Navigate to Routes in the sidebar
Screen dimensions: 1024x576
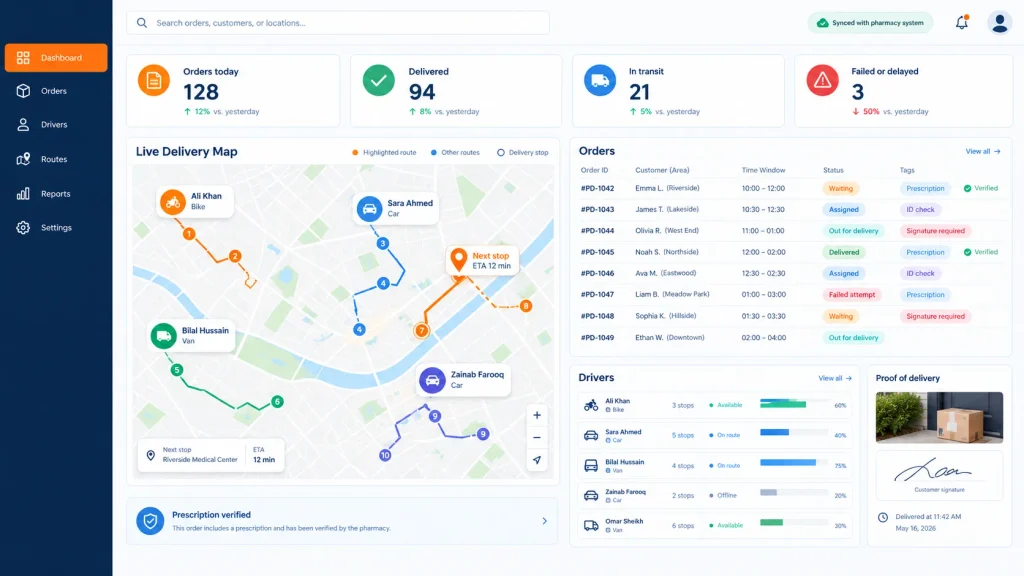pos(56,159)
